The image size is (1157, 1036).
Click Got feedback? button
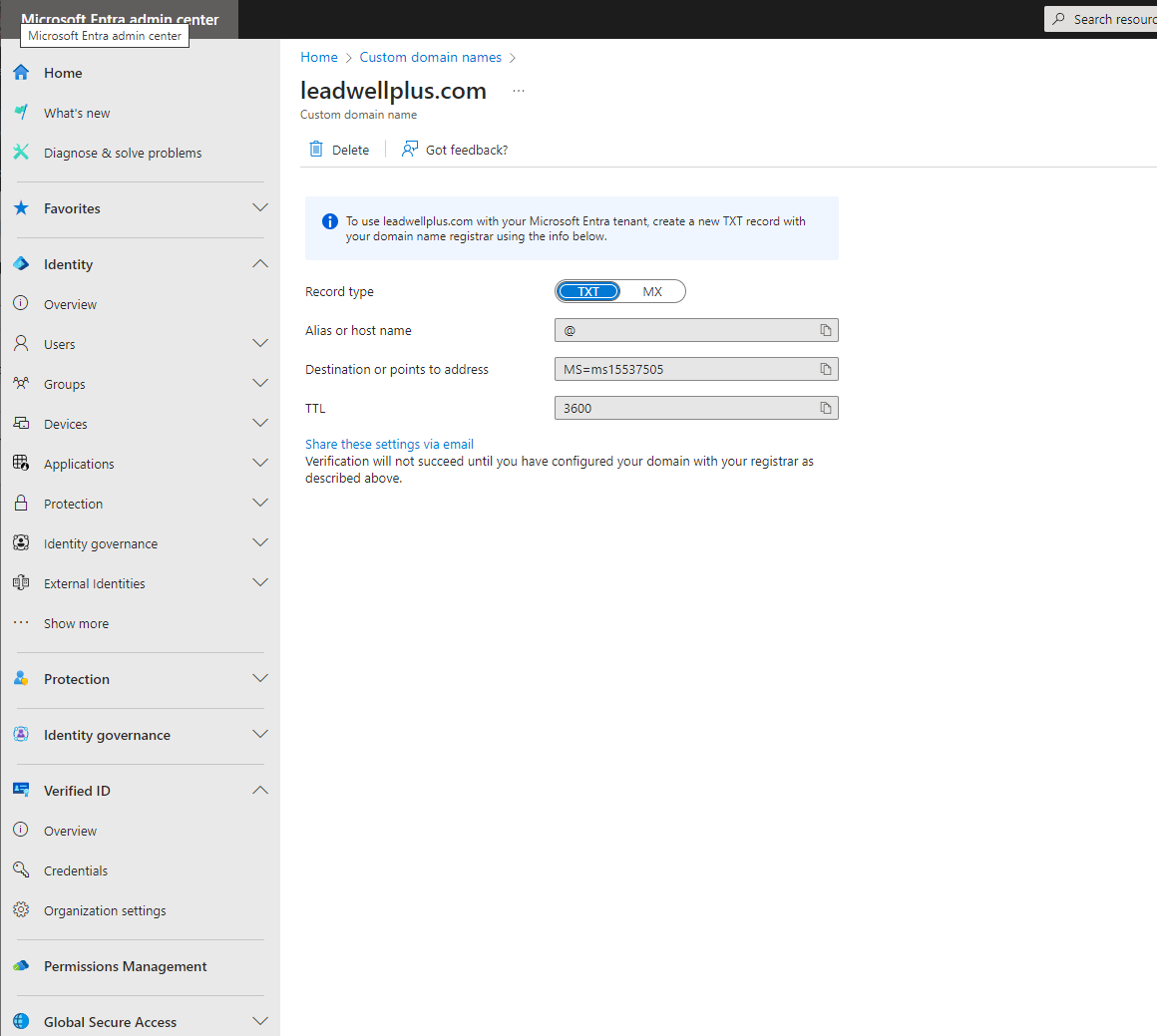click(455, 149)
